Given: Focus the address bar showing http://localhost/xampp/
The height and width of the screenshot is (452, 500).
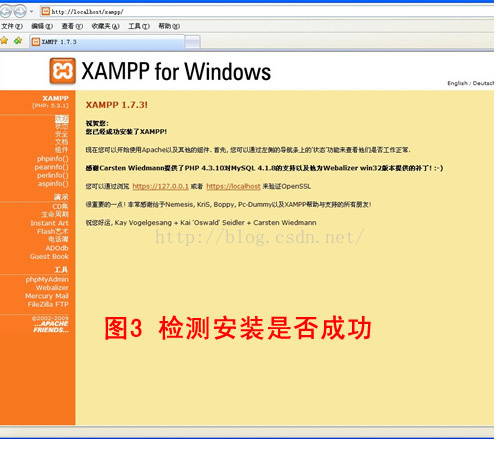Looking at the screenshot, I should 267,12.
